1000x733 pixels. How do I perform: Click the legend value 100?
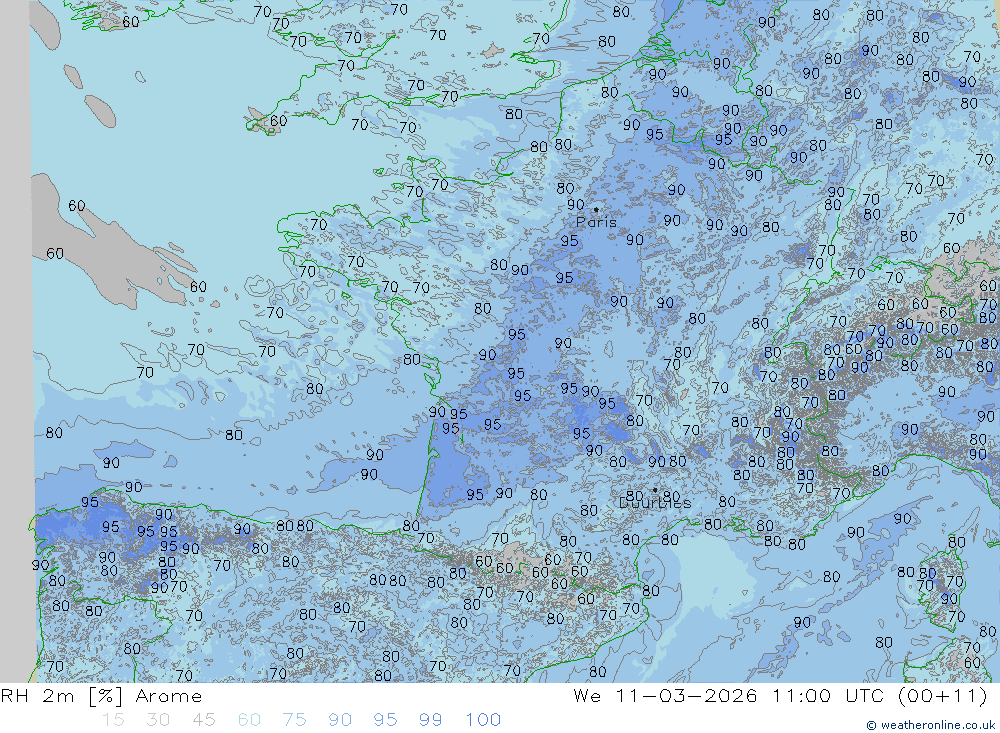point(483,720)
